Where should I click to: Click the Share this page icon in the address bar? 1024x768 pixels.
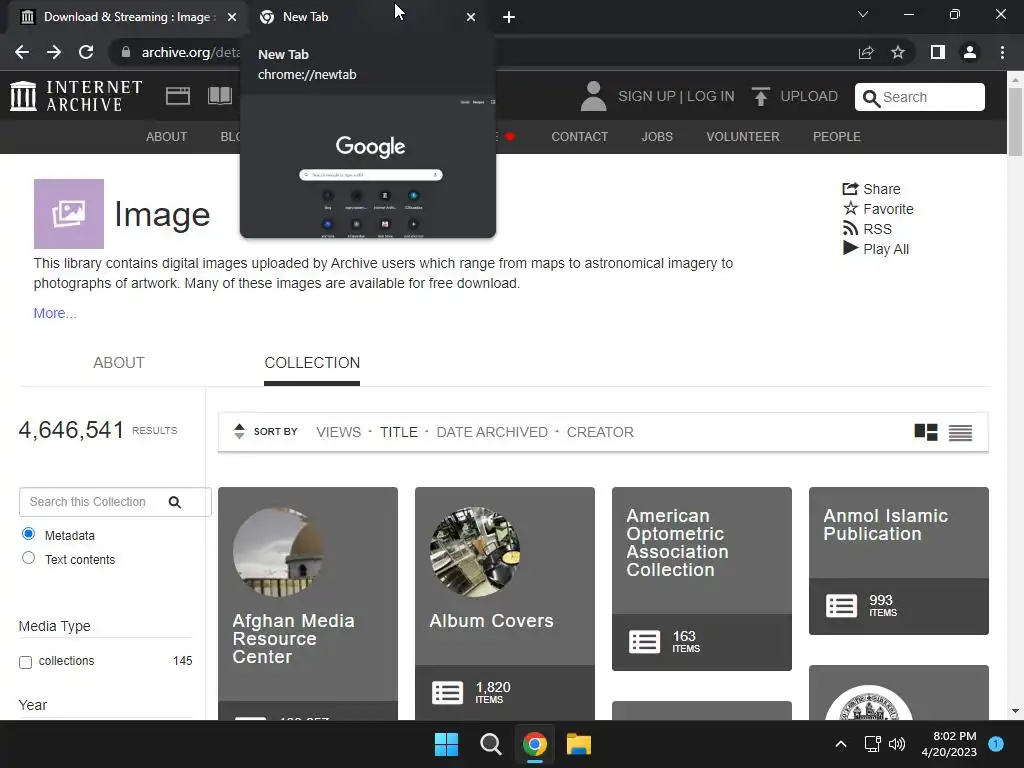[866, 52]
